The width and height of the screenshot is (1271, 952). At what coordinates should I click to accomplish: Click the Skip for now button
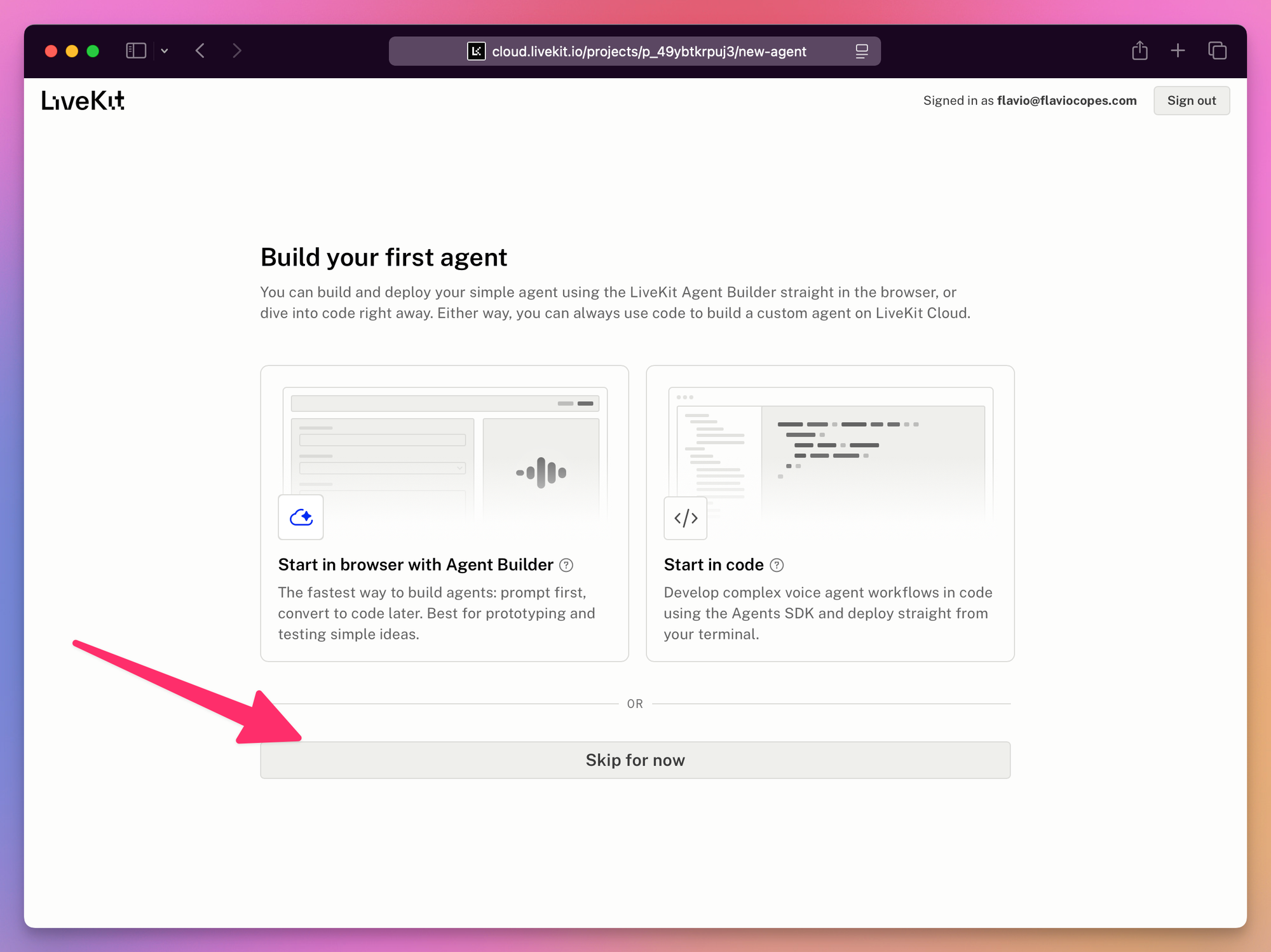tap(635, 759)
